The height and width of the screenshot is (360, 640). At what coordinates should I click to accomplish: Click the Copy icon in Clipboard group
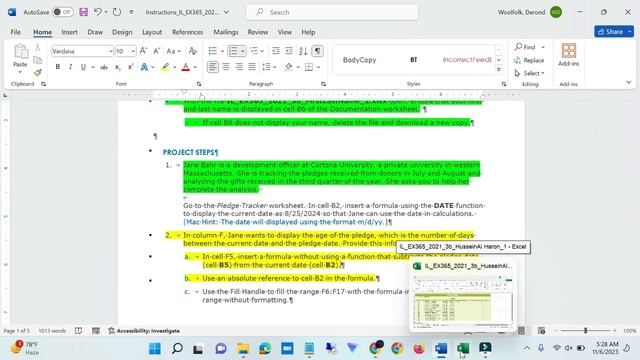coord(38,60)
